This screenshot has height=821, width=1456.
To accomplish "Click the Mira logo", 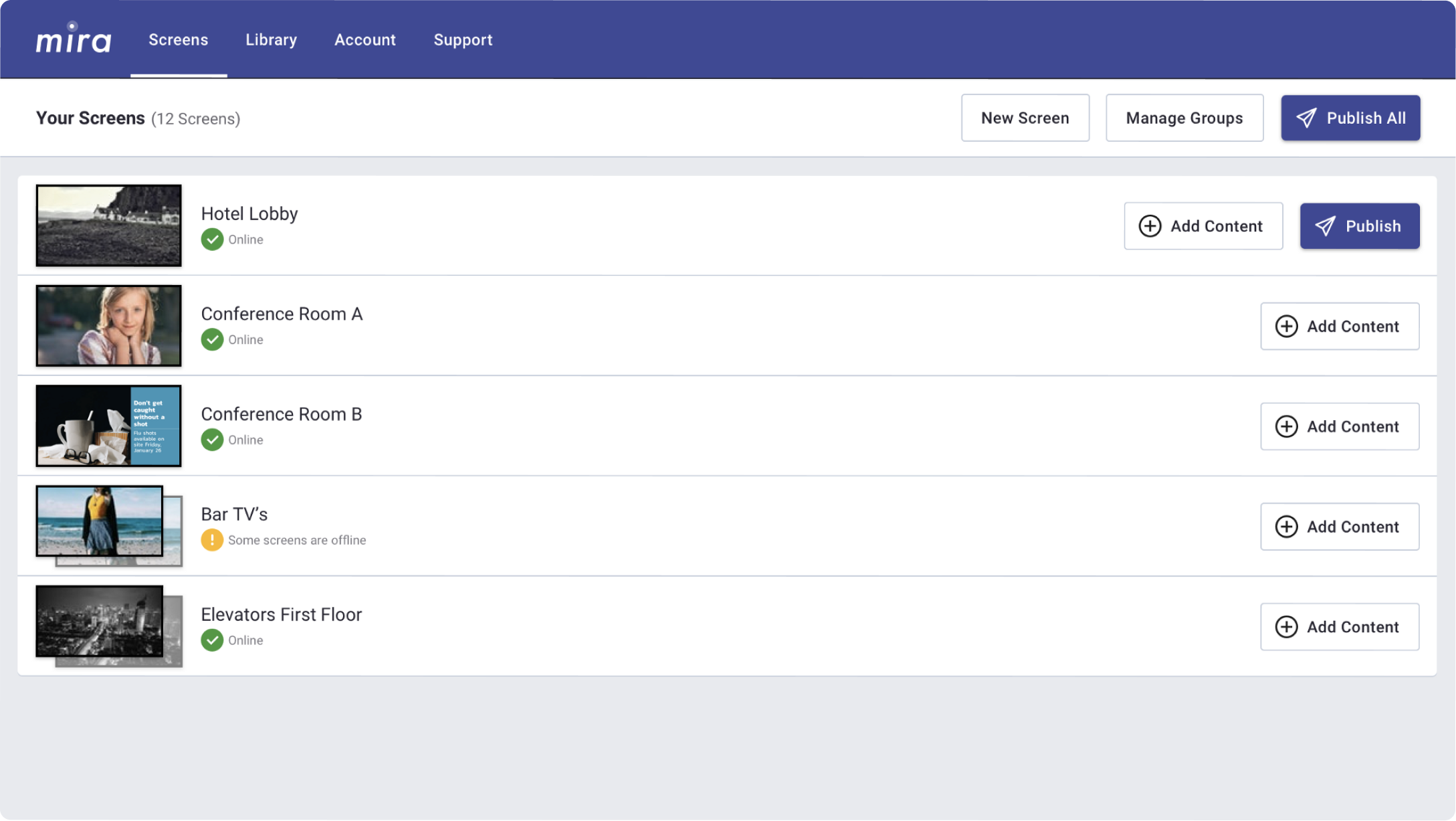I will (x=73, y=39).
